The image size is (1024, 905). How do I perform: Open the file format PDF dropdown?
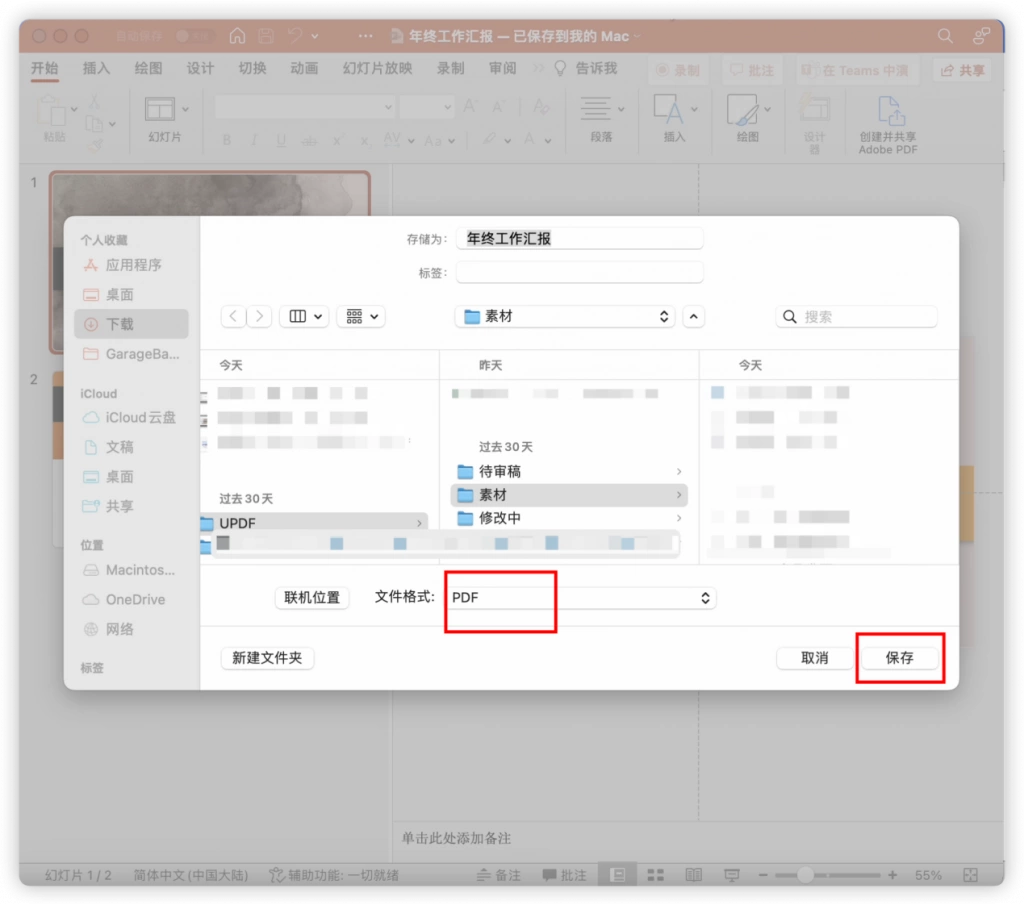(581, 597)
